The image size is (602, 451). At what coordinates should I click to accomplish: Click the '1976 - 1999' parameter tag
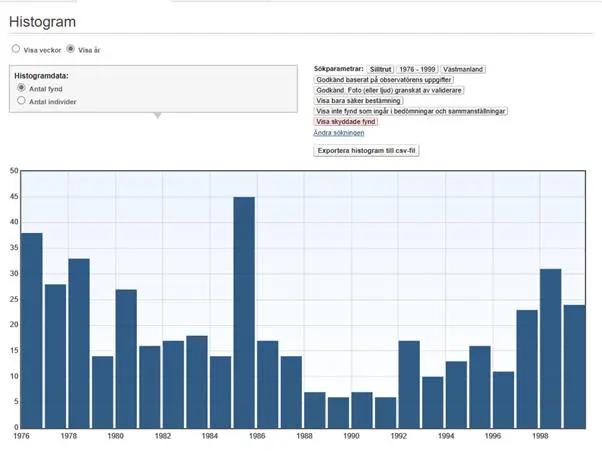pos(418,69)
